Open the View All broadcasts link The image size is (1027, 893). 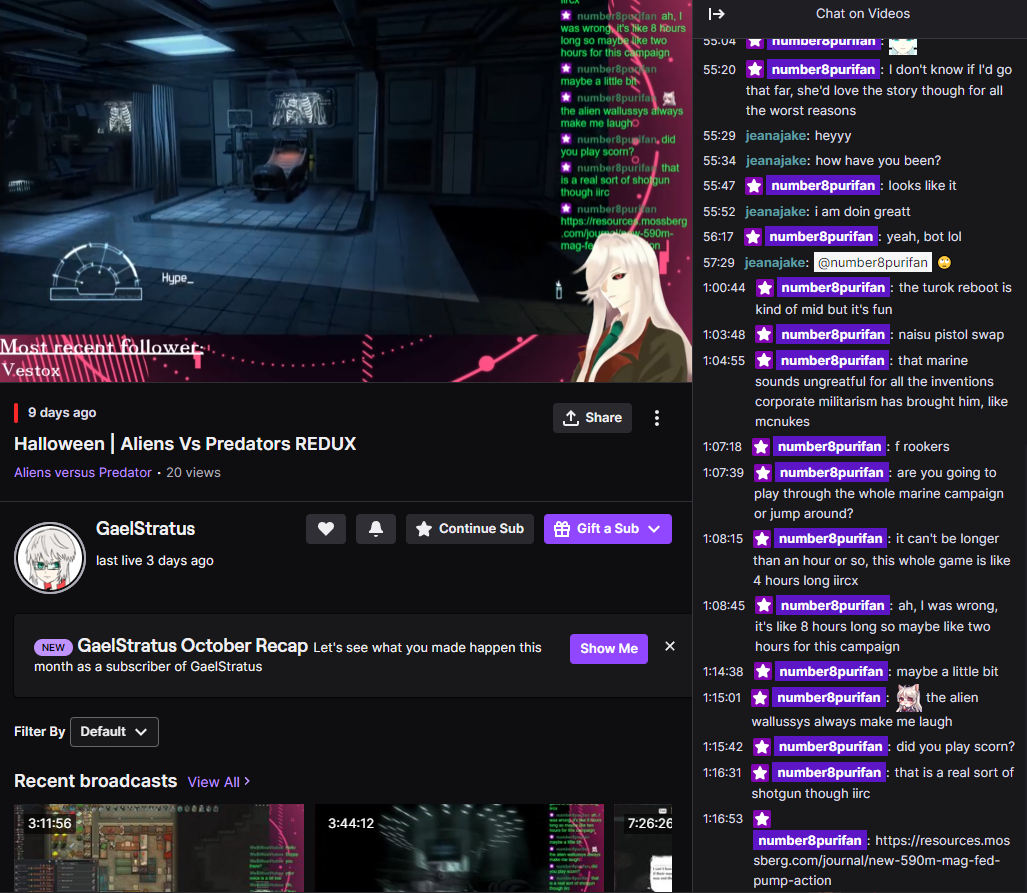[219, 782]
